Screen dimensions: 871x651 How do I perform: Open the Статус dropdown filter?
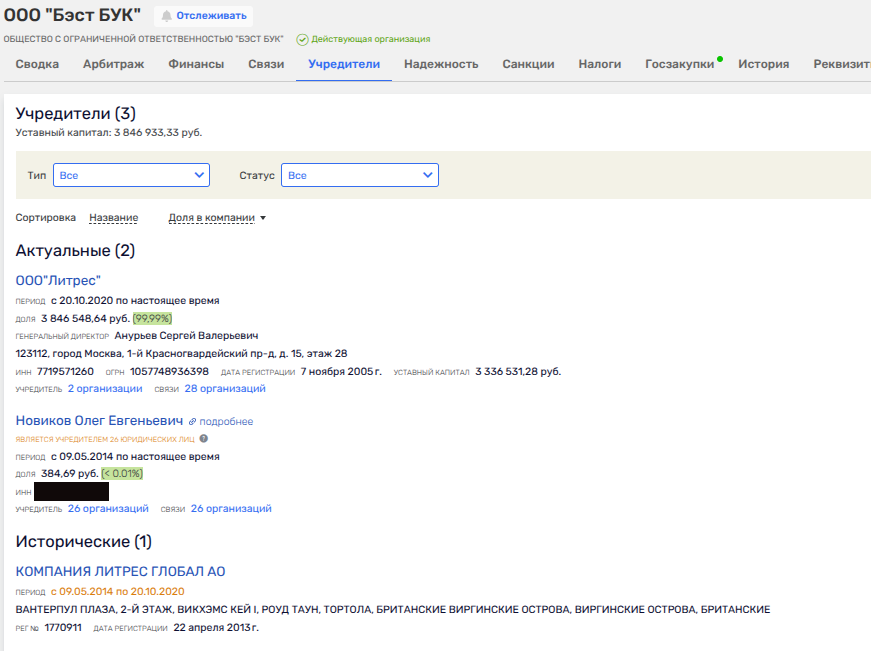point(359,175)
